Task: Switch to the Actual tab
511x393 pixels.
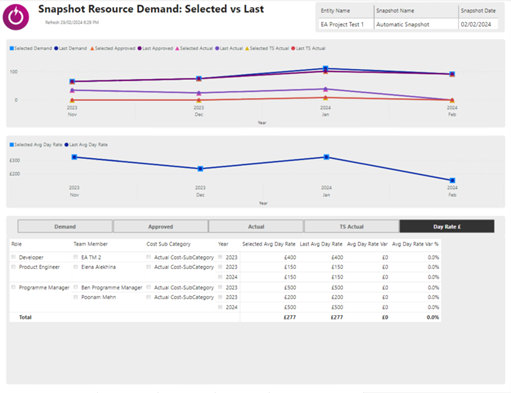Action: pyautogui.click(x=256, y=226)
